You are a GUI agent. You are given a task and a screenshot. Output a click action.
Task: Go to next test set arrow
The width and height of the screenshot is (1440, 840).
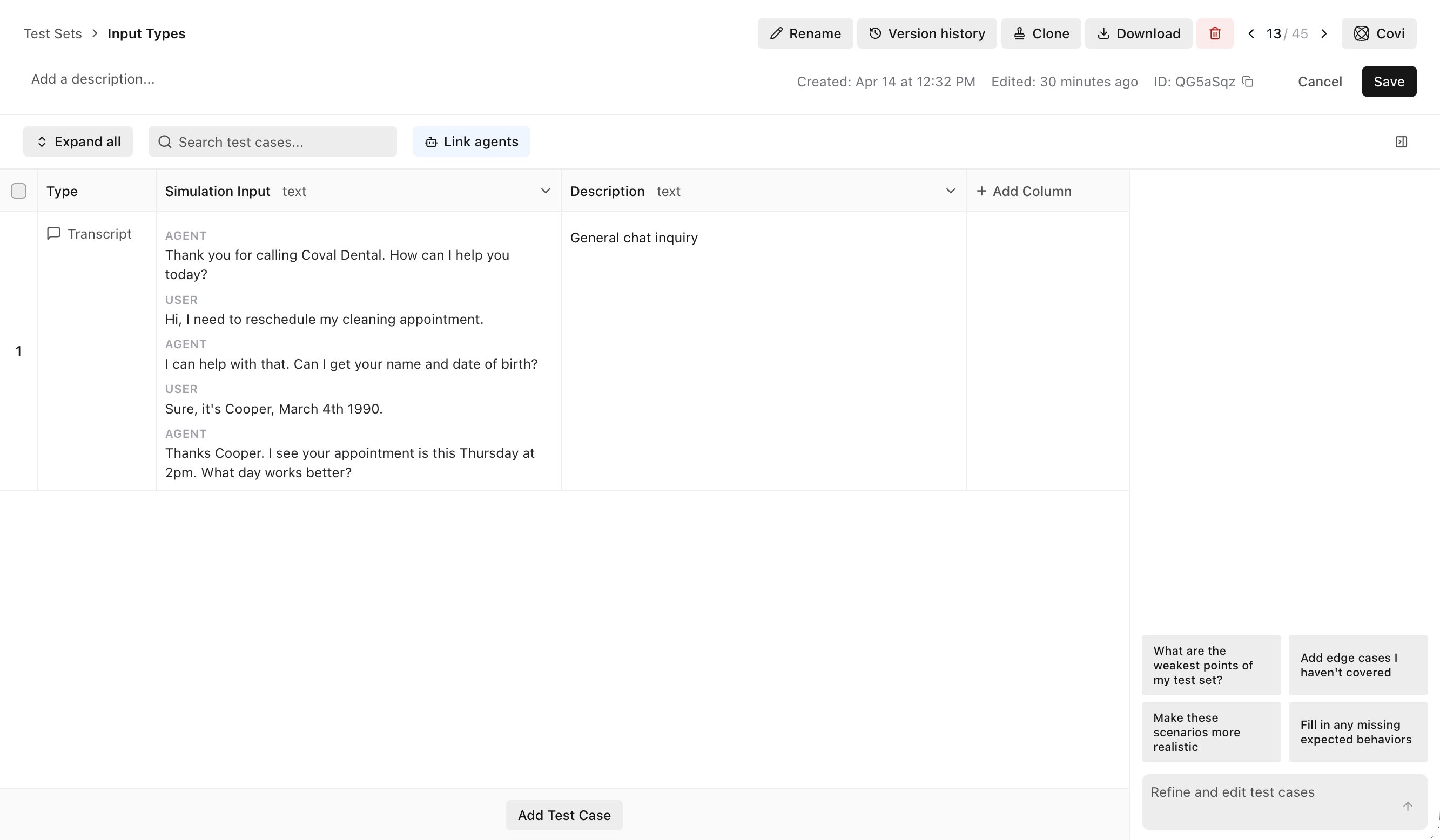click(1324, 33)
